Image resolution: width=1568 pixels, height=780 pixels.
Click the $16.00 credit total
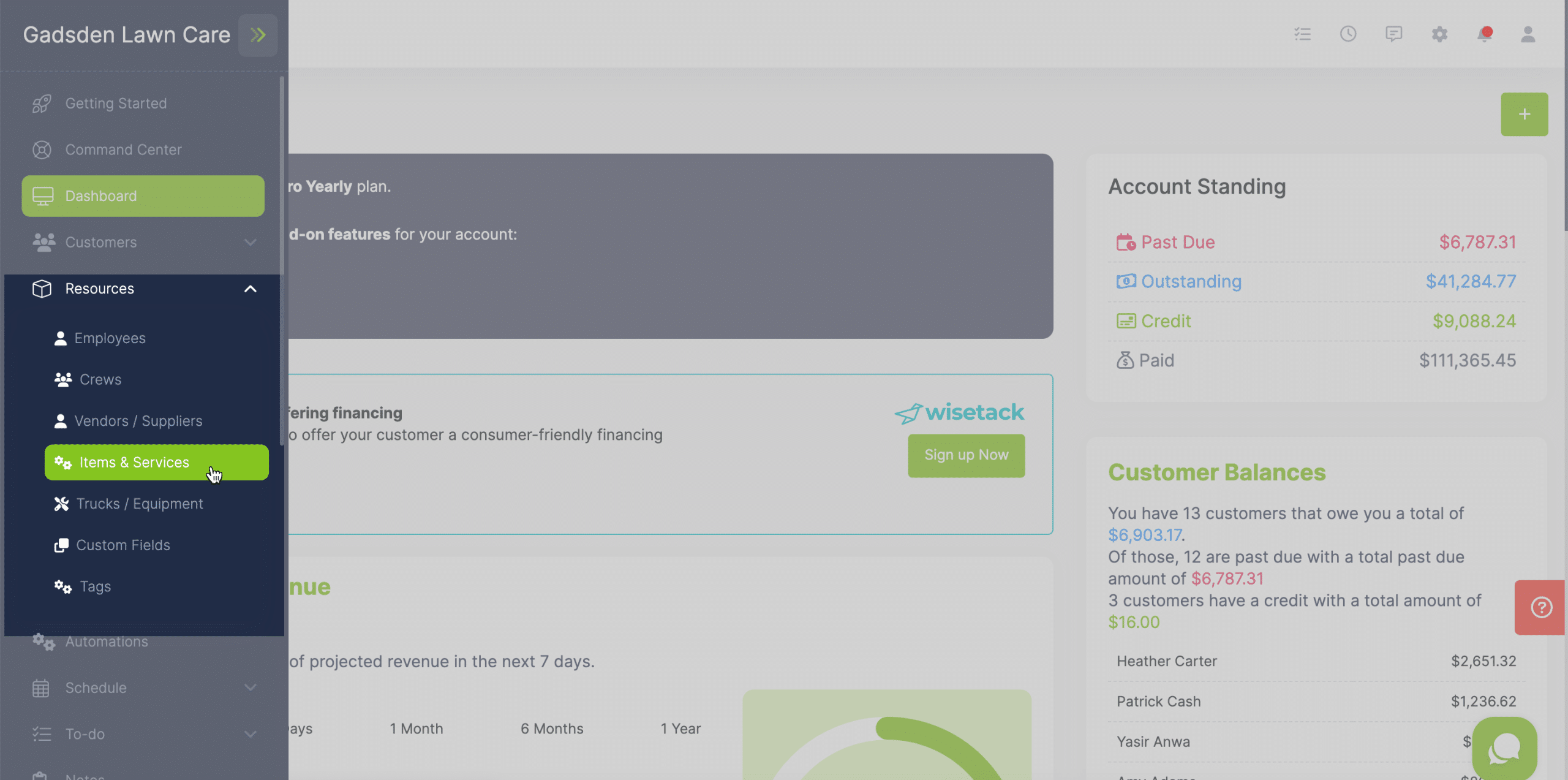tap(1134, 623)
